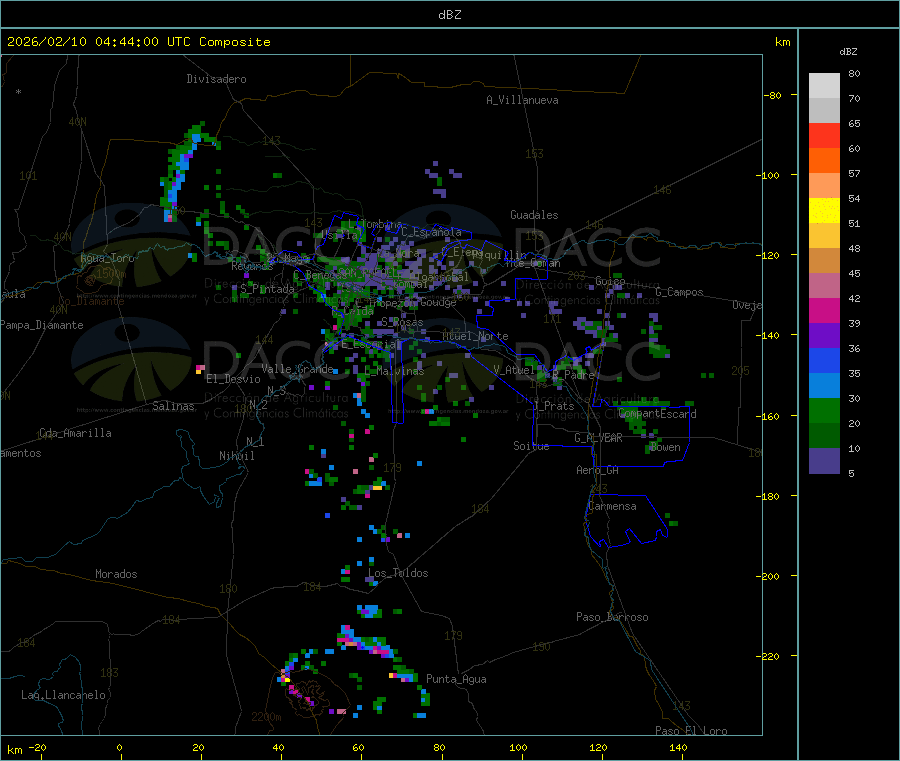Click the 'Bowen' map label
The height and width of the screenshot is (761, 900).
pos(665,447)
